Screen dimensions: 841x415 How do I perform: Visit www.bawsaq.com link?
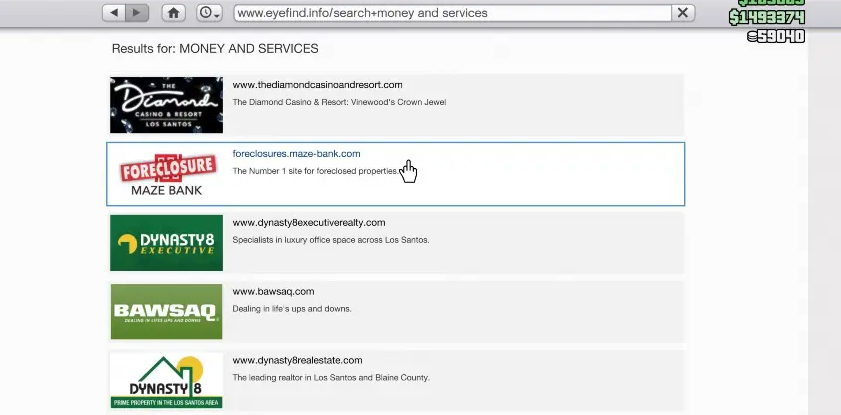pyautogui.click(x=273, y=292)
